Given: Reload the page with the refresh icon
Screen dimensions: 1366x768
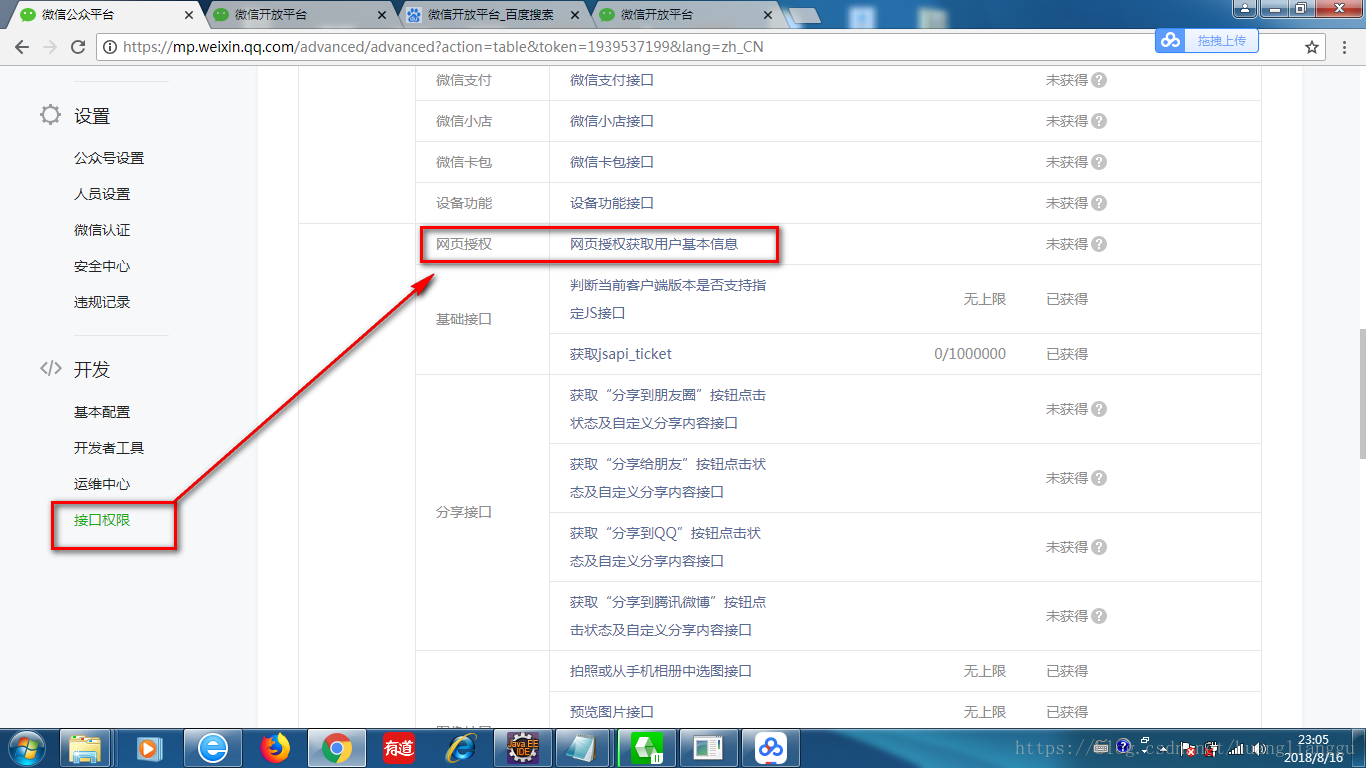Looking at the screenshot, I should click(79, 47).
